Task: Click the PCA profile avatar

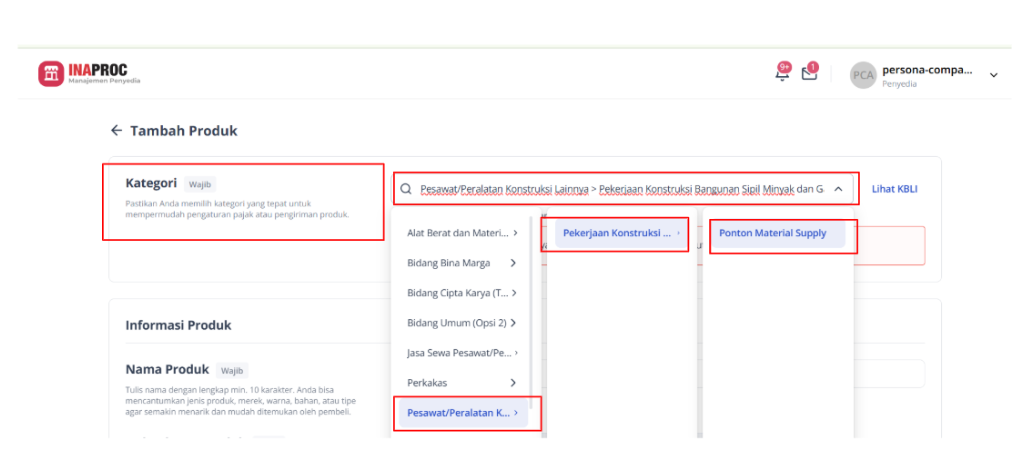Action: click(x=863, y=75)
